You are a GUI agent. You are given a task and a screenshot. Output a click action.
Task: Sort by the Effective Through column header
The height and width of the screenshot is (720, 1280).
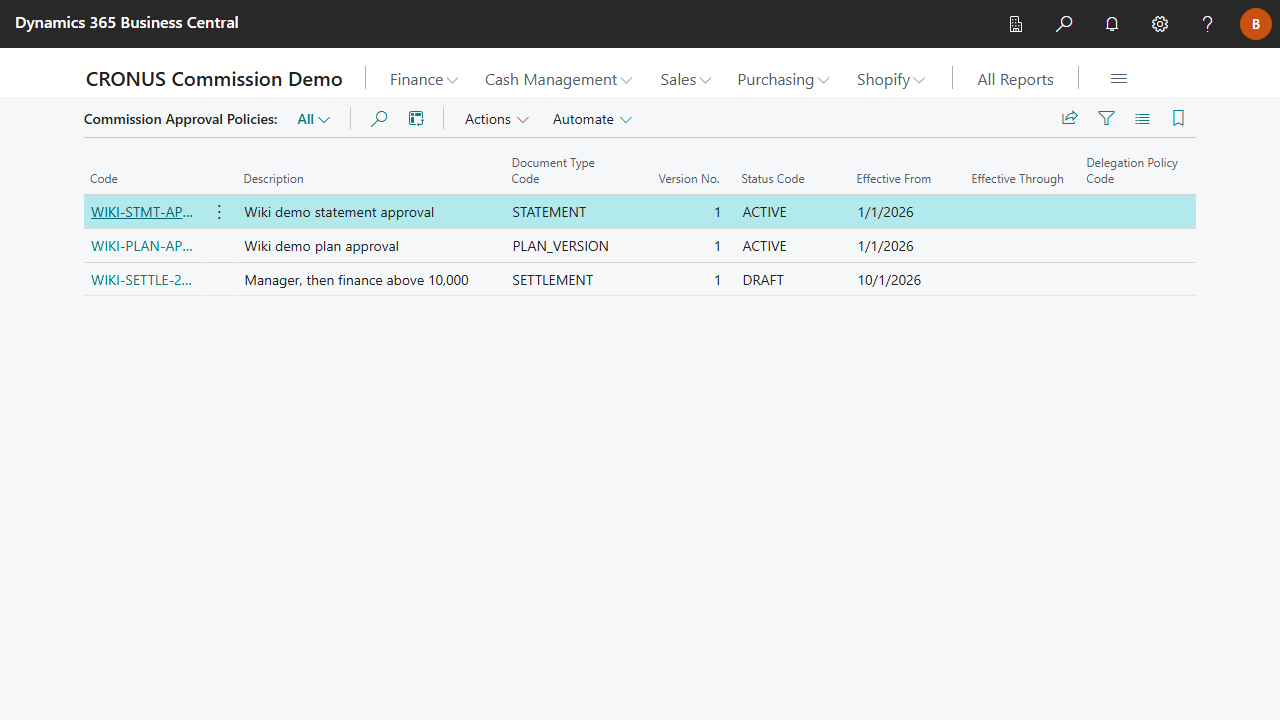click(x=1017, y=179)
